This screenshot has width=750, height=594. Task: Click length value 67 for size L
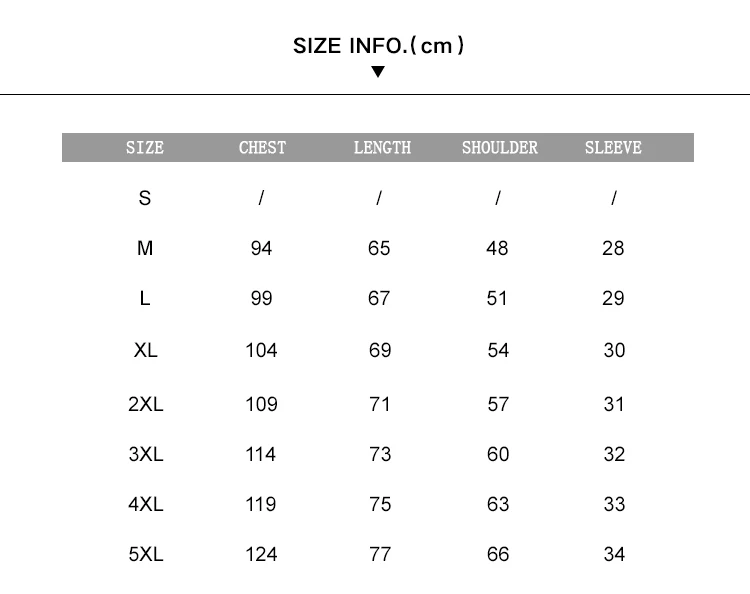click(x=379, y=298)
